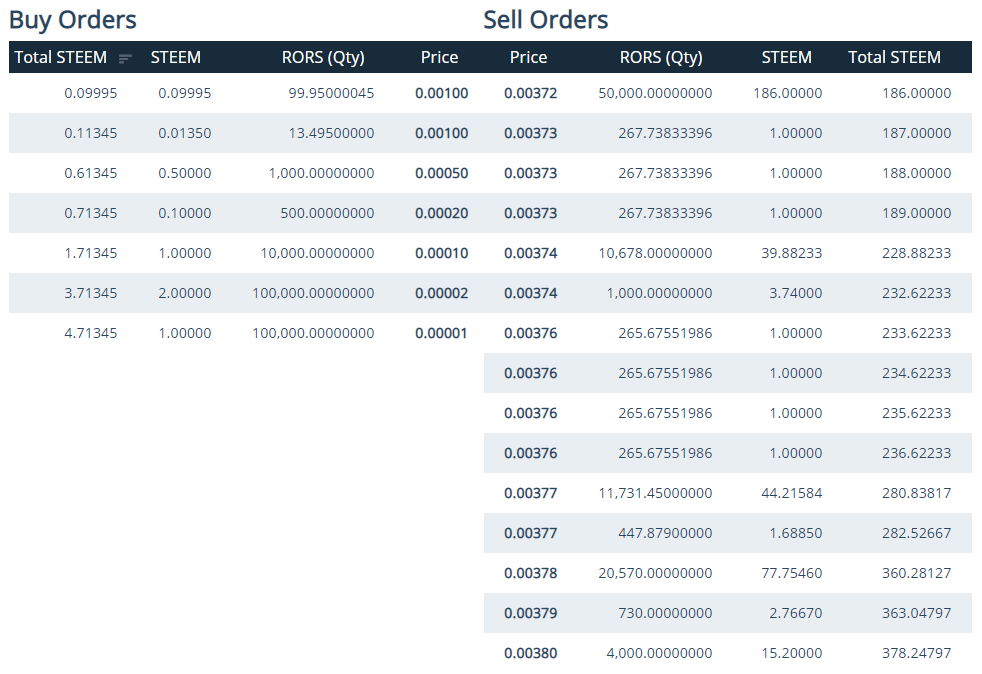Select buy total 0.71345

(90, 213)
